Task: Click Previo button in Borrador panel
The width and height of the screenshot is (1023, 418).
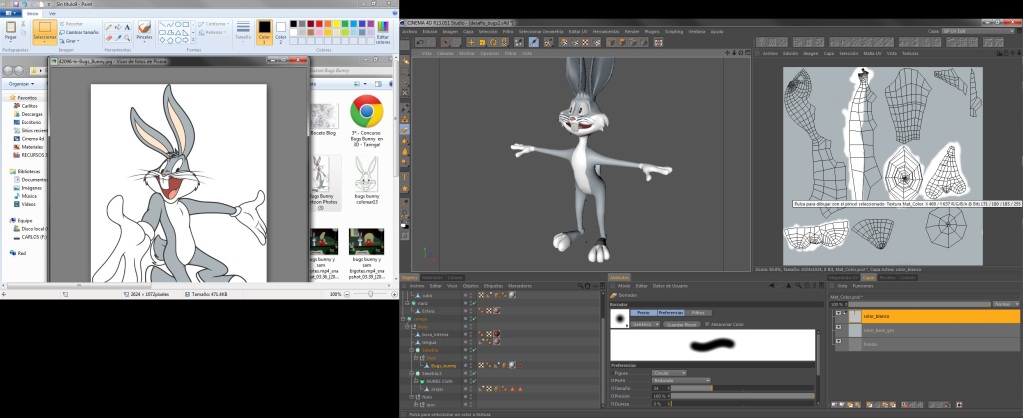Action: click(643, 313)
